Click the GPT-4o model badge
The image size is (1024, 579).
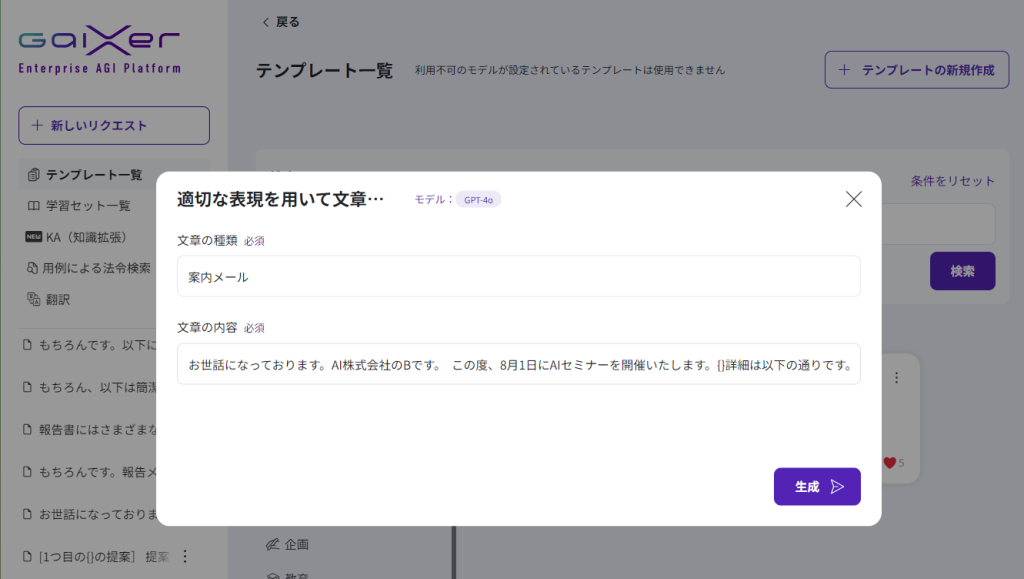coord(478,200)
